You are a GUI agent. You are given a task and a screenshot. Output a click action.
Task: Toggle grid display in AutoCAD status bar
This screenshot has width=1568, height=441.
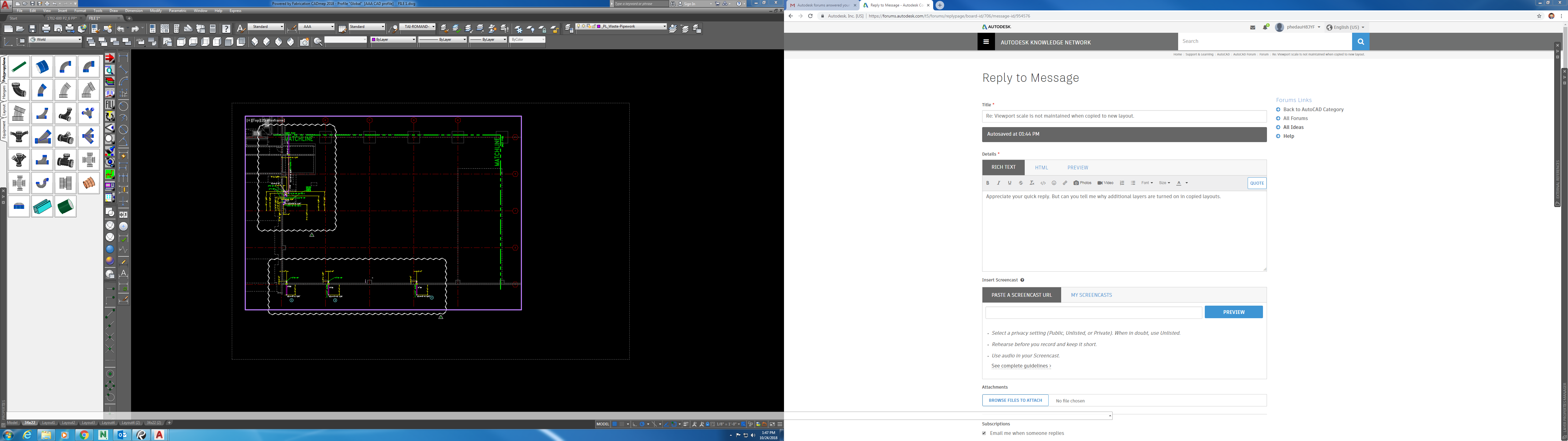[615, 424]
